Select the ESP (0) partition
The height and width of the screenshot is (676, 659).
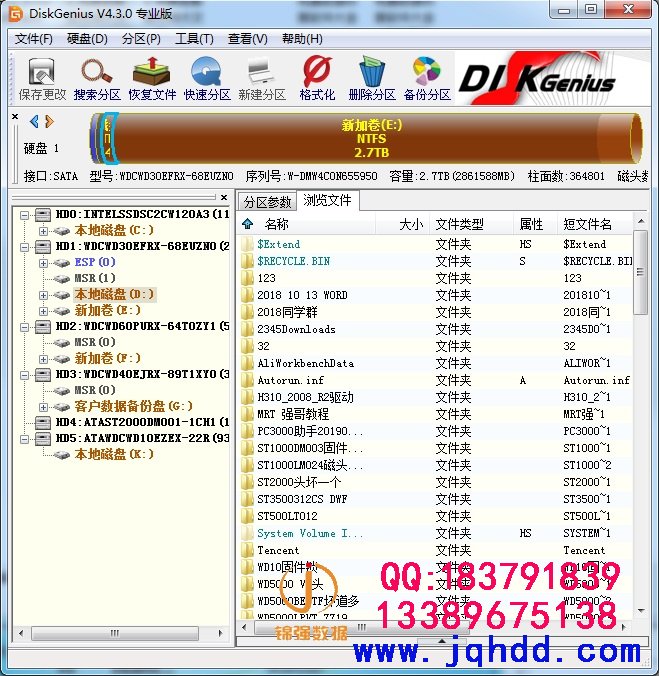coord(95,262)
